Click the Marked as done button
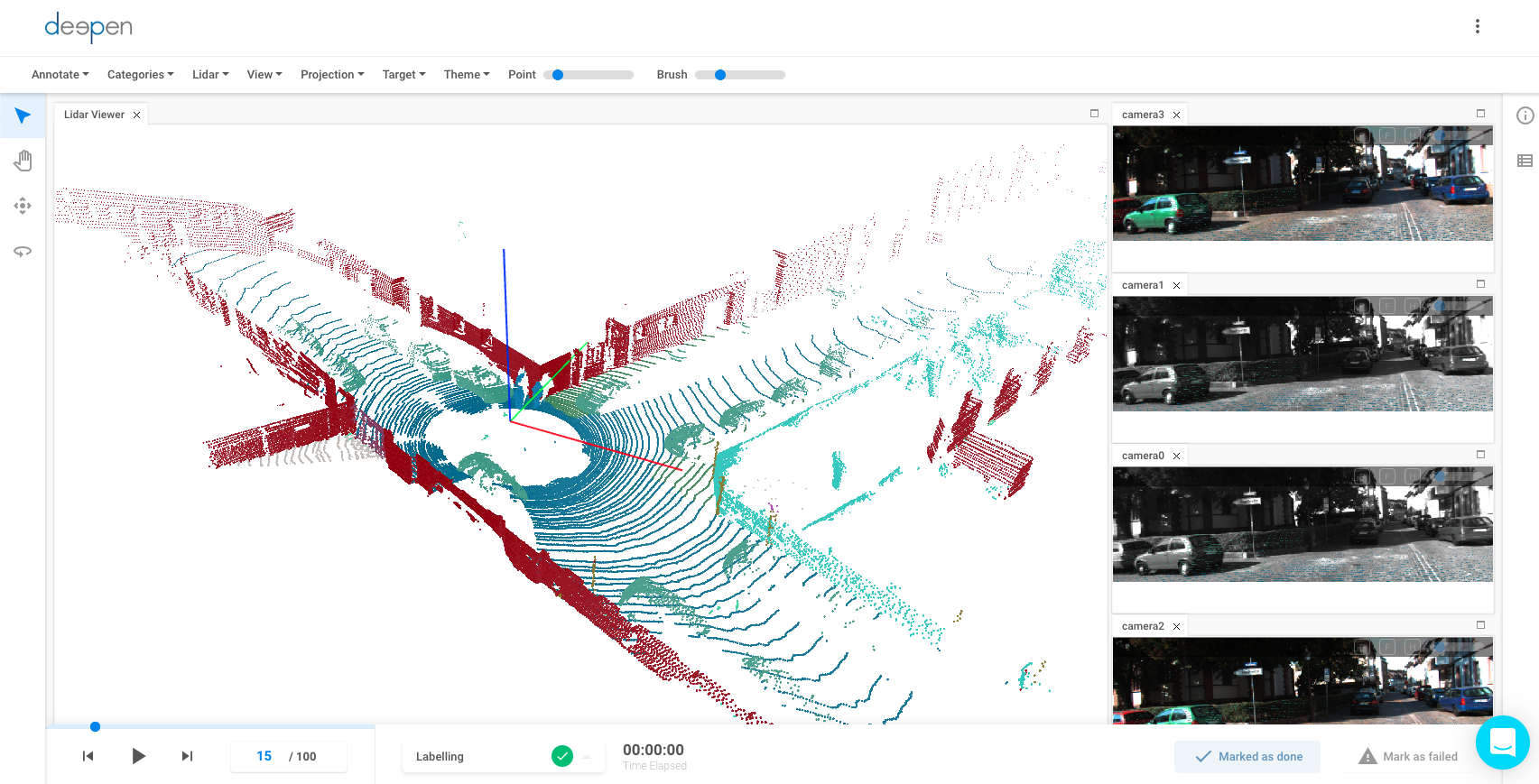Screen dimensions: 1539x784 tap(1247, 757)
